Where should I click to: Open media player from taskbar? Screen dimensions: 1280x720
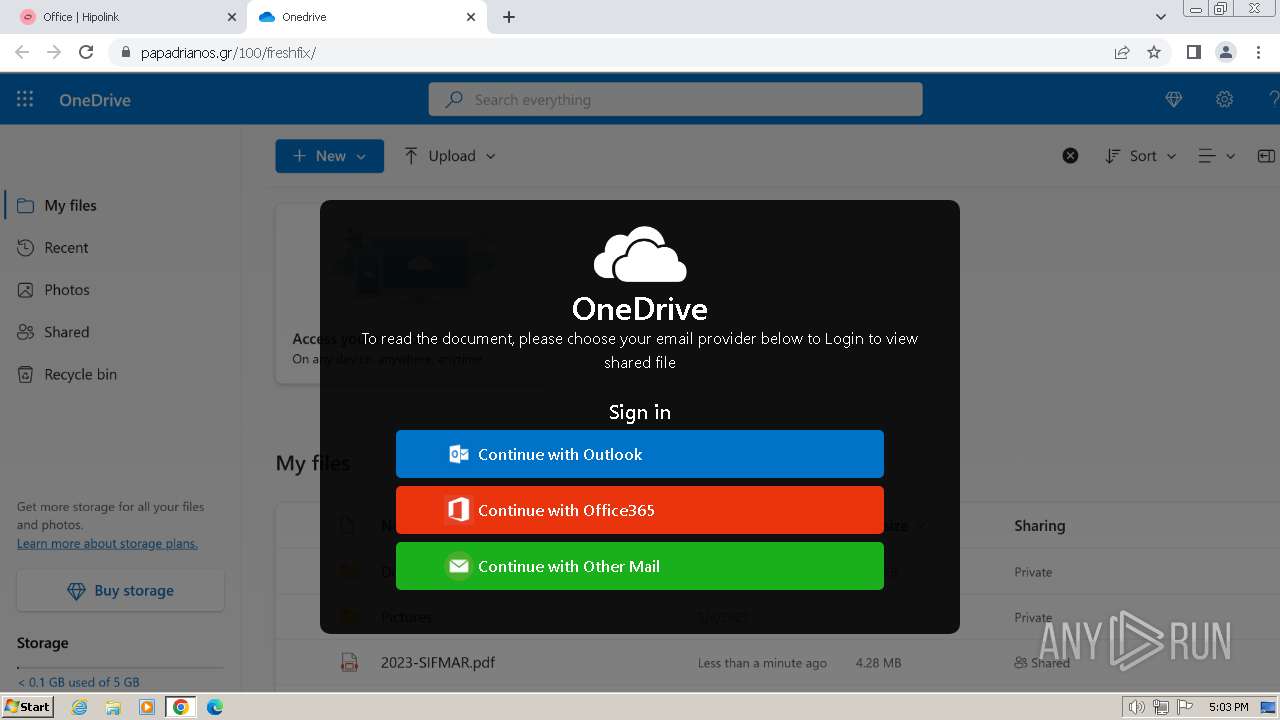tap(147, 707)
